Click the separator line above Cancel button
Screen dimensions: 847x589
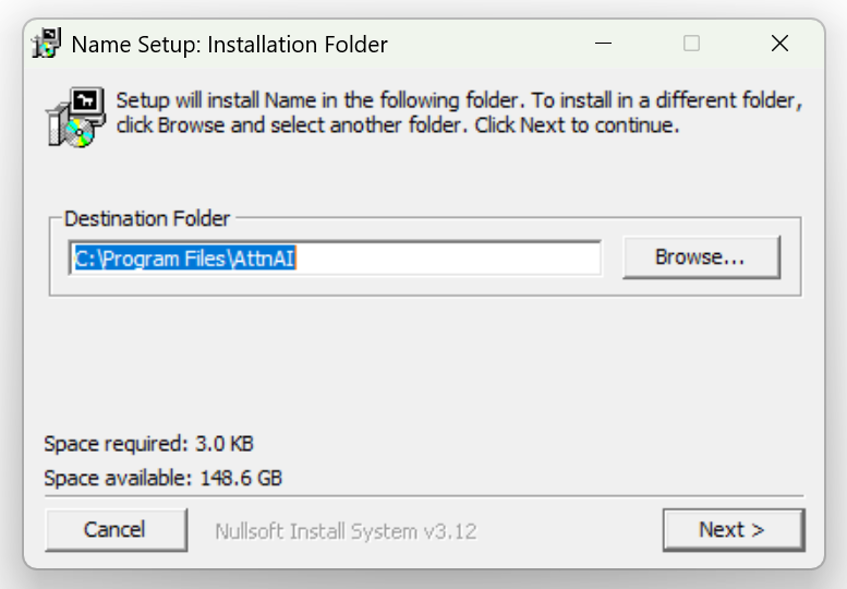coord(424,496)
